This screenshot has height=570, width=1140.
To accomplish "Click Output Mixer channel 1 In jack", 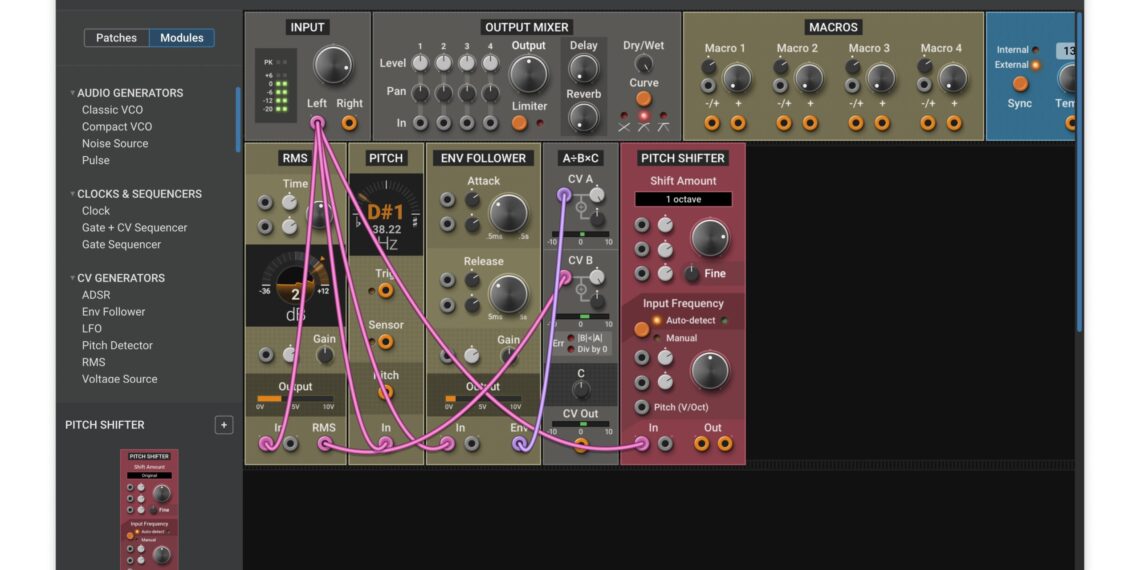I will point(420,123).
